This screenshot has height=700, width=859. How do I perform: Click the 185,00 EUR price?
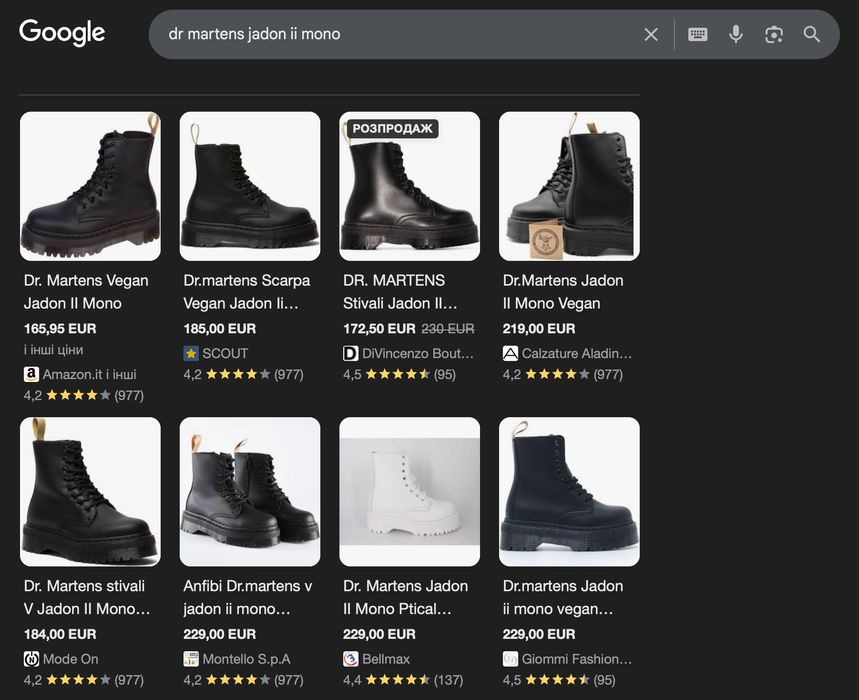point(220,329)
